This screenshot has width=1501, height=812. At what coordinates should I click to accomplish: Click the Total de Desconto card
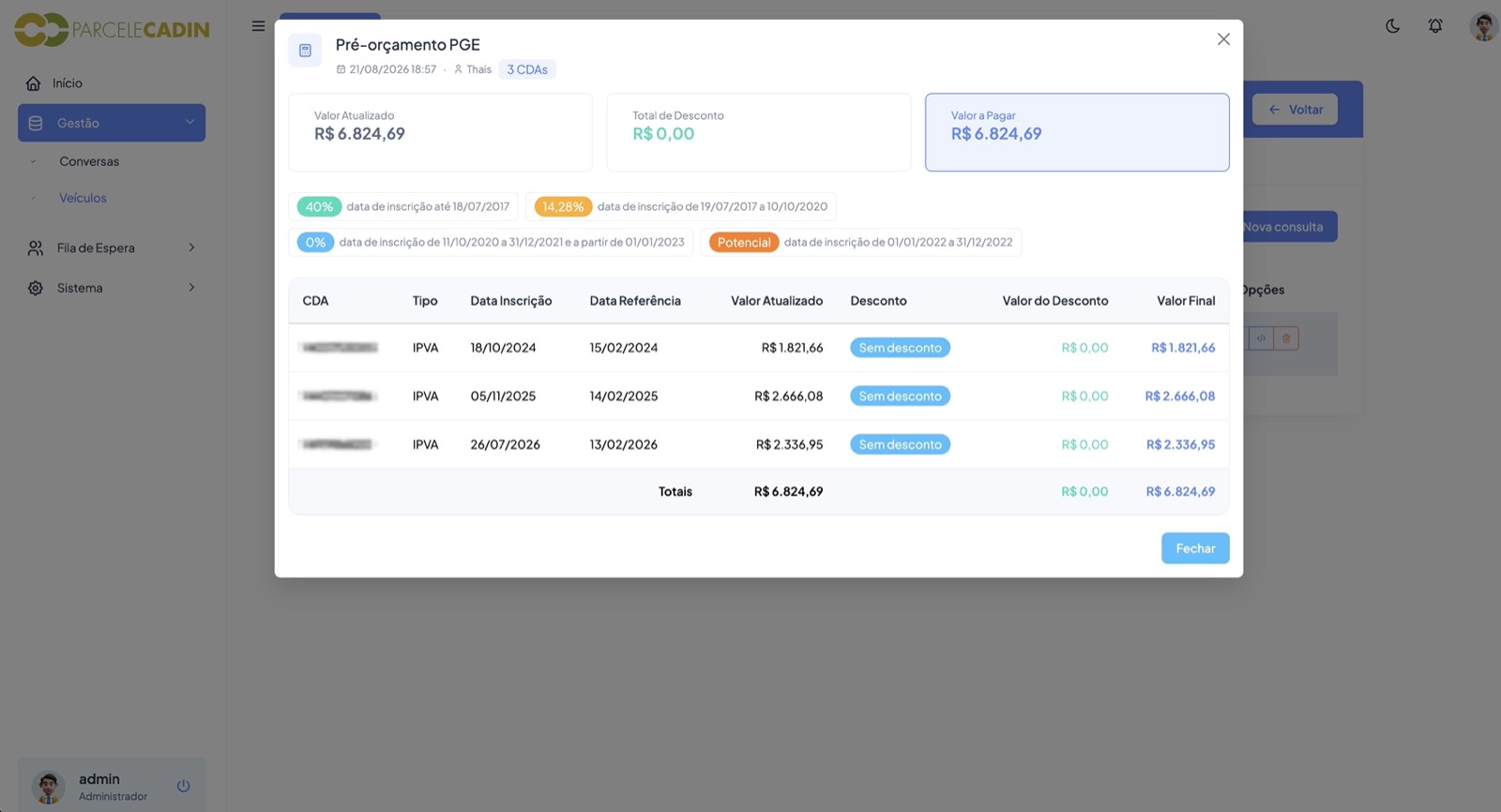[x=759, y=132]
